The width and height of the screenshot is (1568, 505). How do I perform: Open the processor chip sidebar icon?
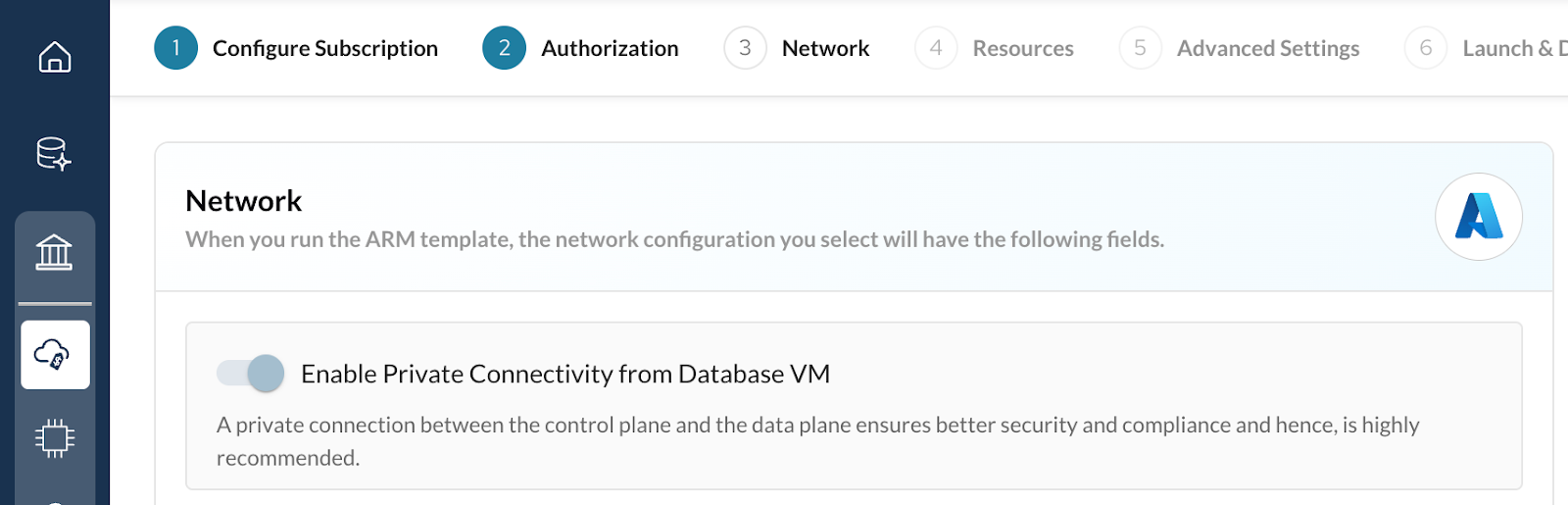[54, 438]
